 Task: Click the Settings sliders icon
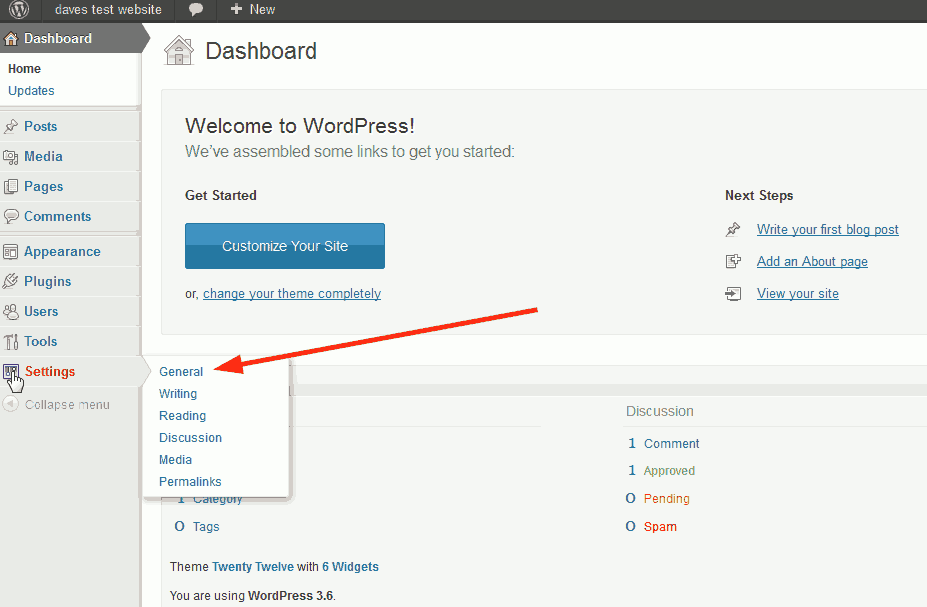(11, 372)
